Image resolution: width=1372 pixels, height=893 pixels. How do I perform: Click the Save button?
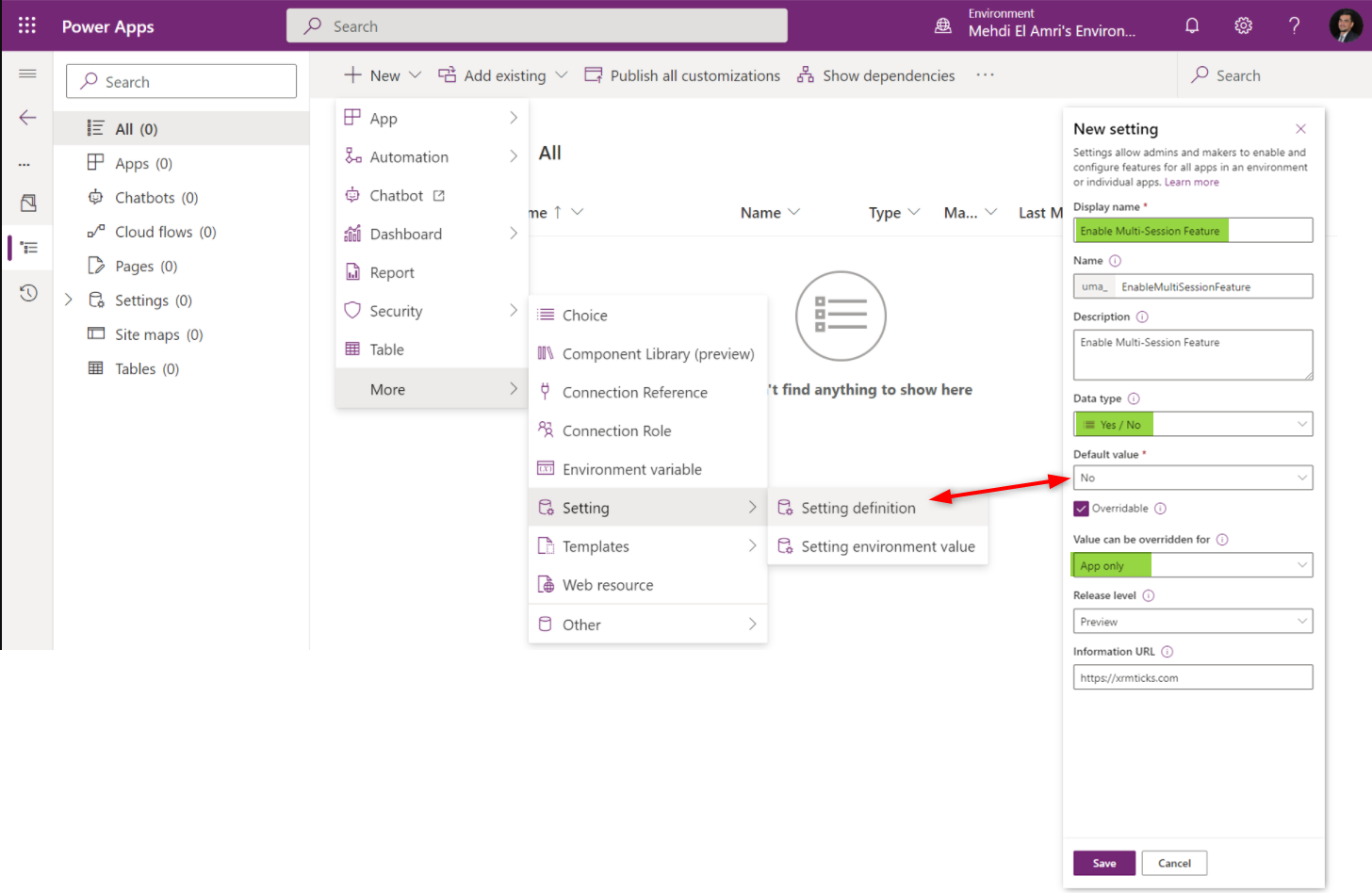tap(1103, 863)
